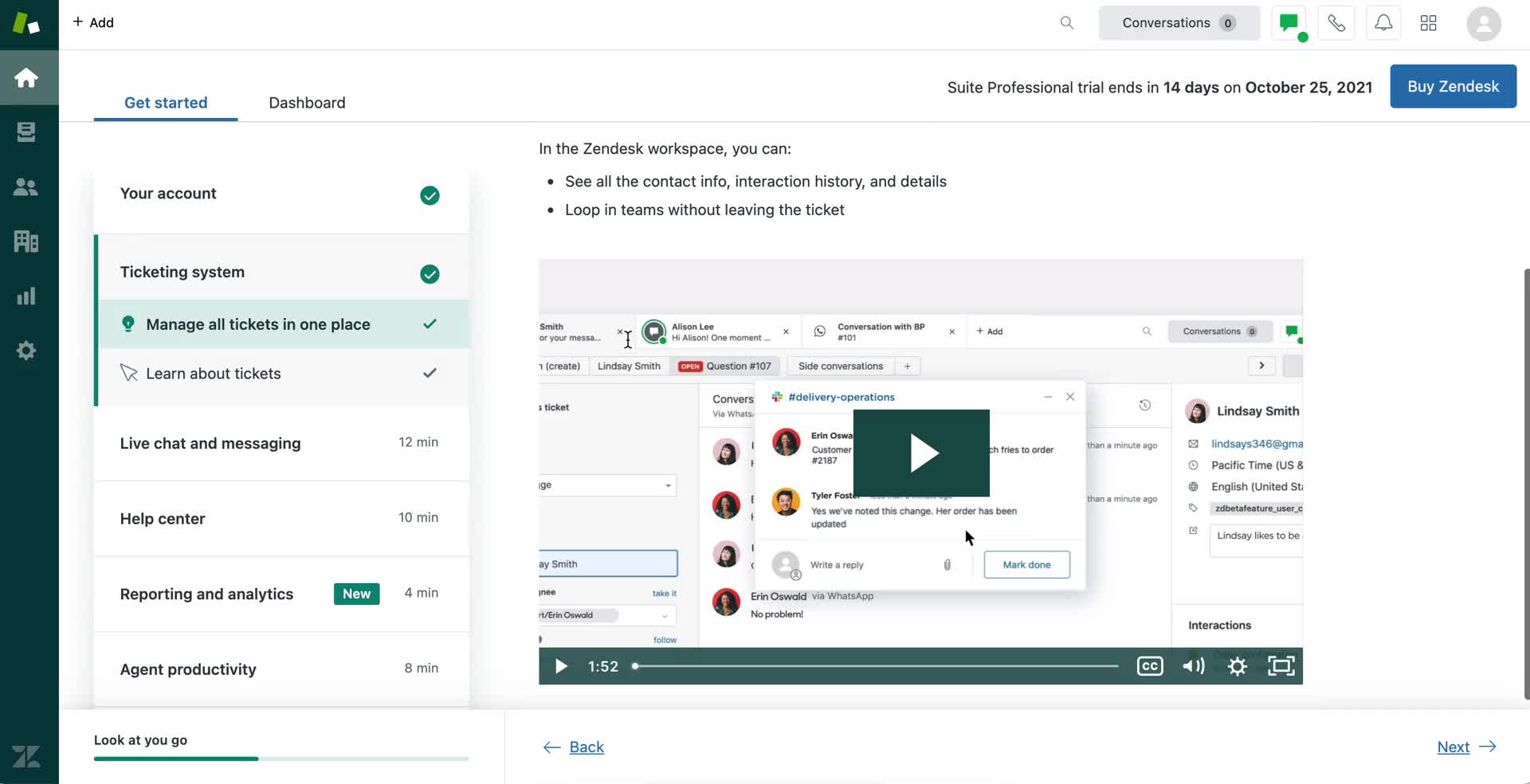
Task: Click the Next link
Action: click(x=1453, y=747)
